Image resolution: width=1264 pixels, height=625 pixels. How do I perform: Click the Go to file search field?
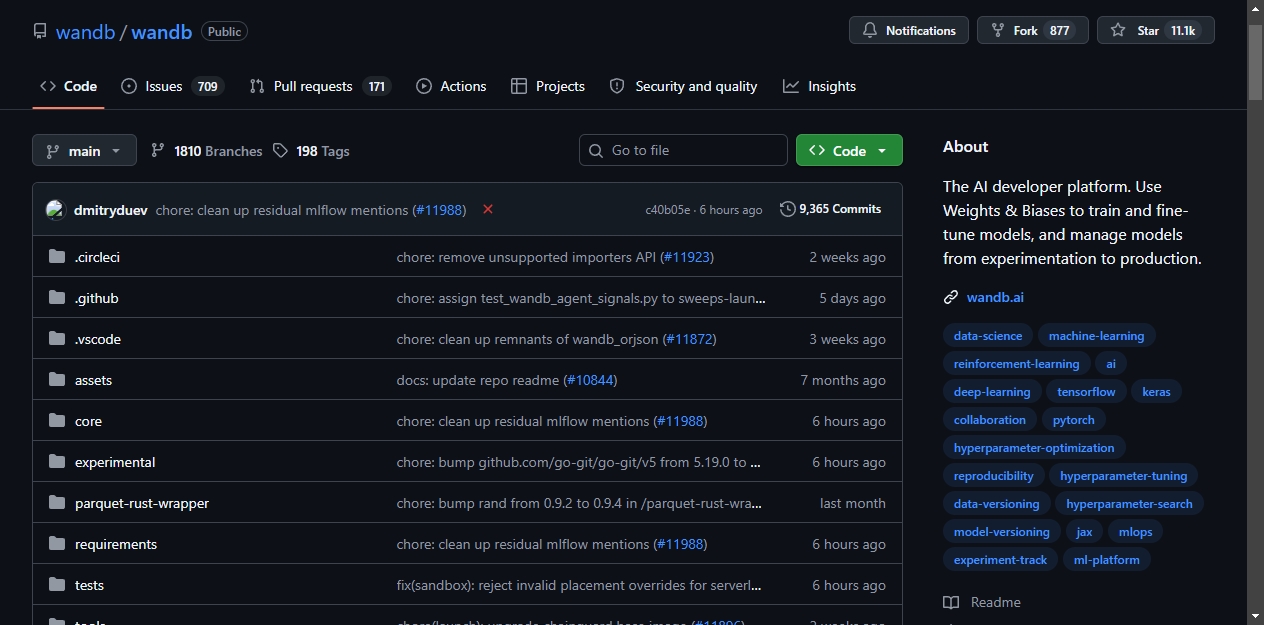pyautogui.click(x=683, y=150)
